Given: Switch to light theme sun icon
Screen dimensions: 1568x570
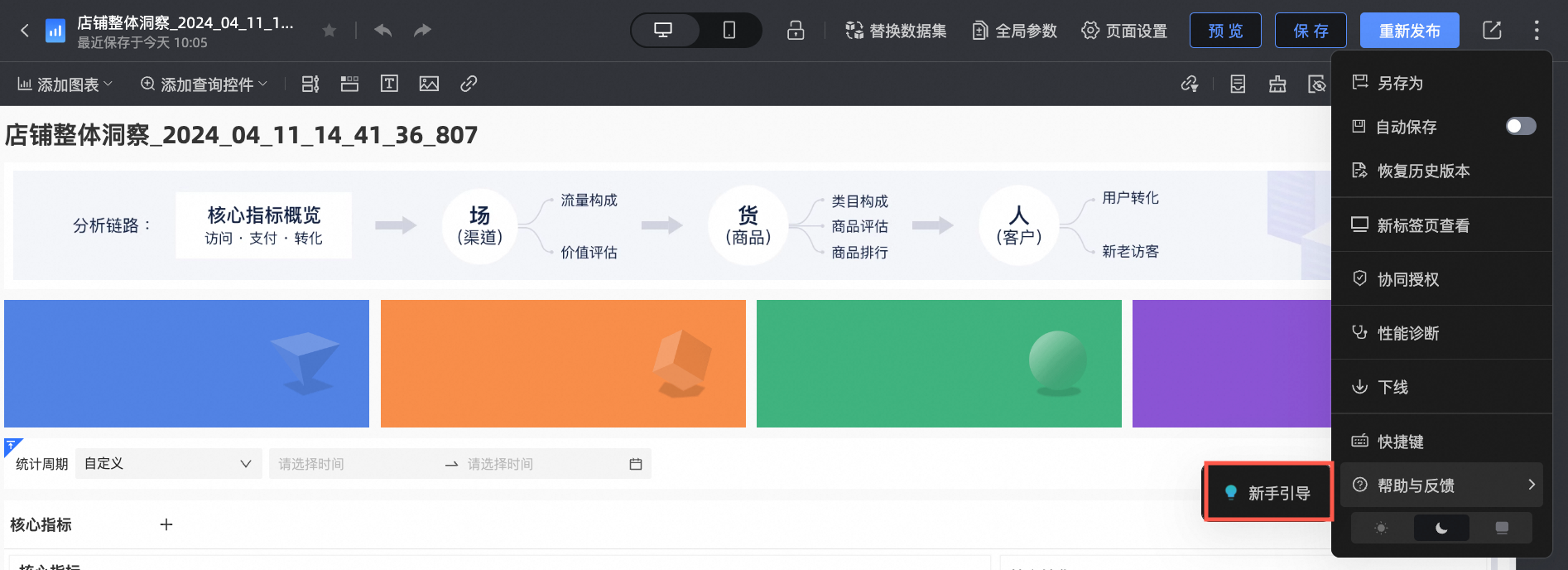Looking at the screenshot, I should 1381,528.
